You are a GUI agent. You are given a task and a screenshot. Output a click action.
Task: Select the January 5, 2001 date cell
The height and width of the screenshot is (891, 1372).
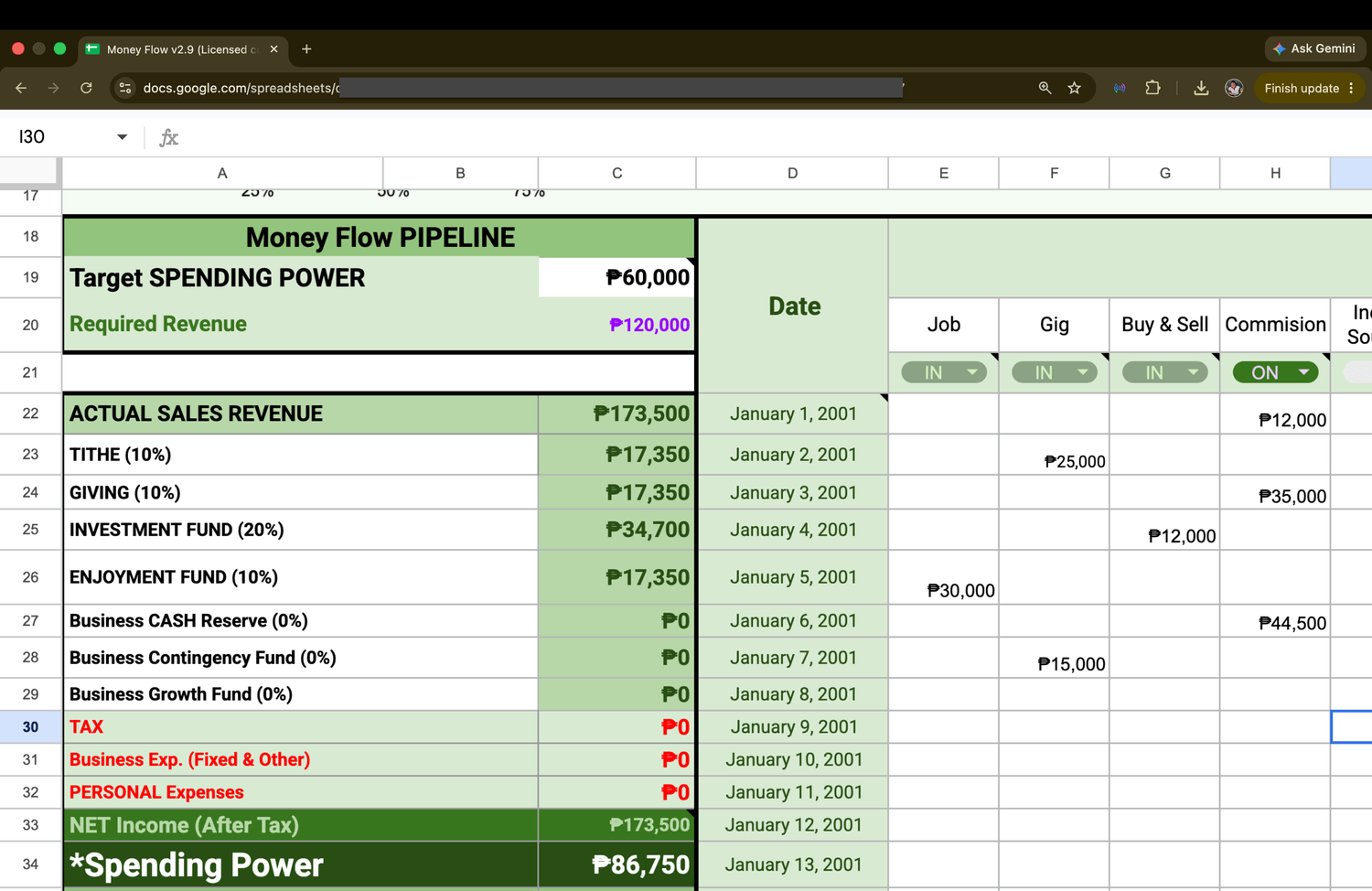tap(792, 577)
